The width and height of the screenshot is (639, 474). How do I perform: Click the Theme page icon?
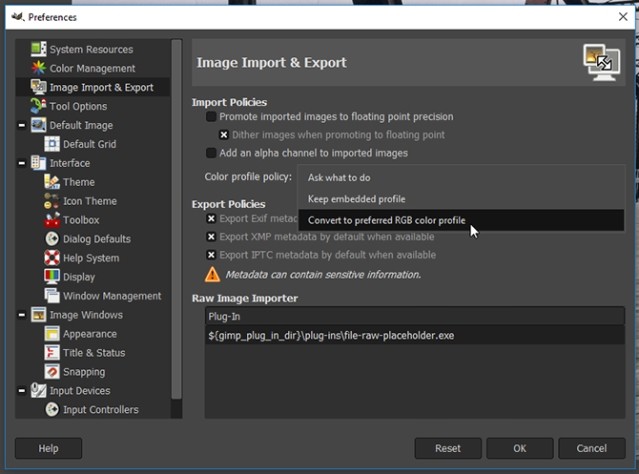pyautogui.click(x=53, y=182)
